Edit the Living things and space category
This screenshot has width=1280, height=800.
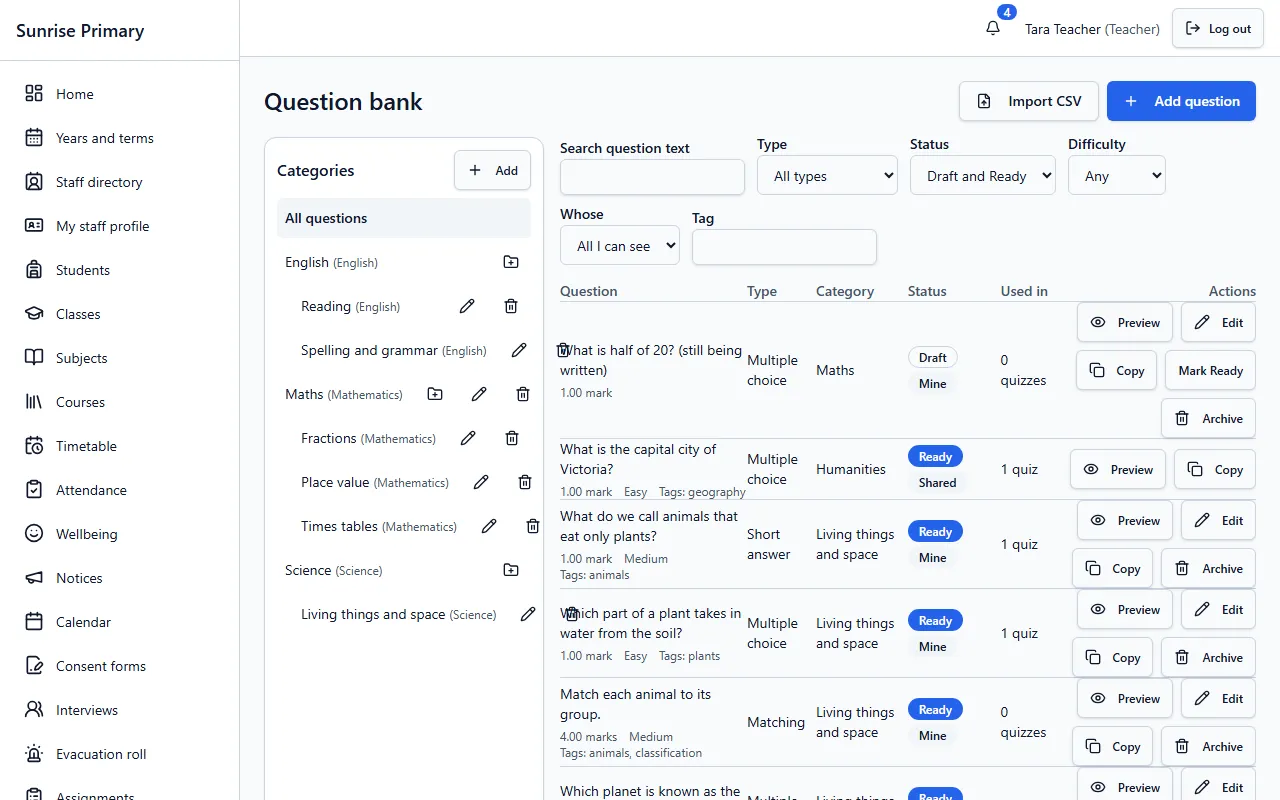[x=528, y=614]
